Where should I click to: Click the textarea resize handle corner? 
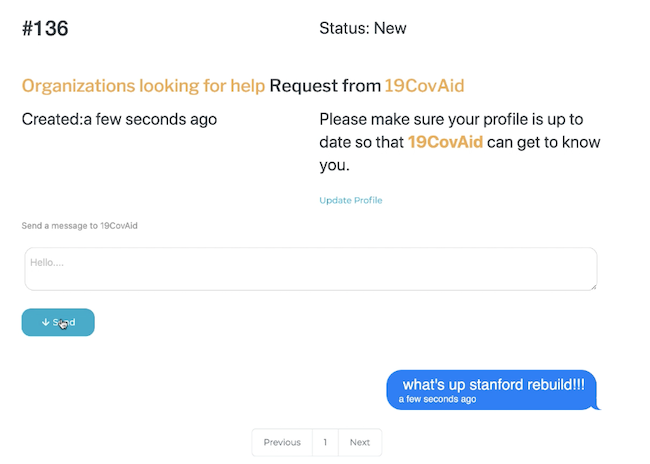click(593, 287)
